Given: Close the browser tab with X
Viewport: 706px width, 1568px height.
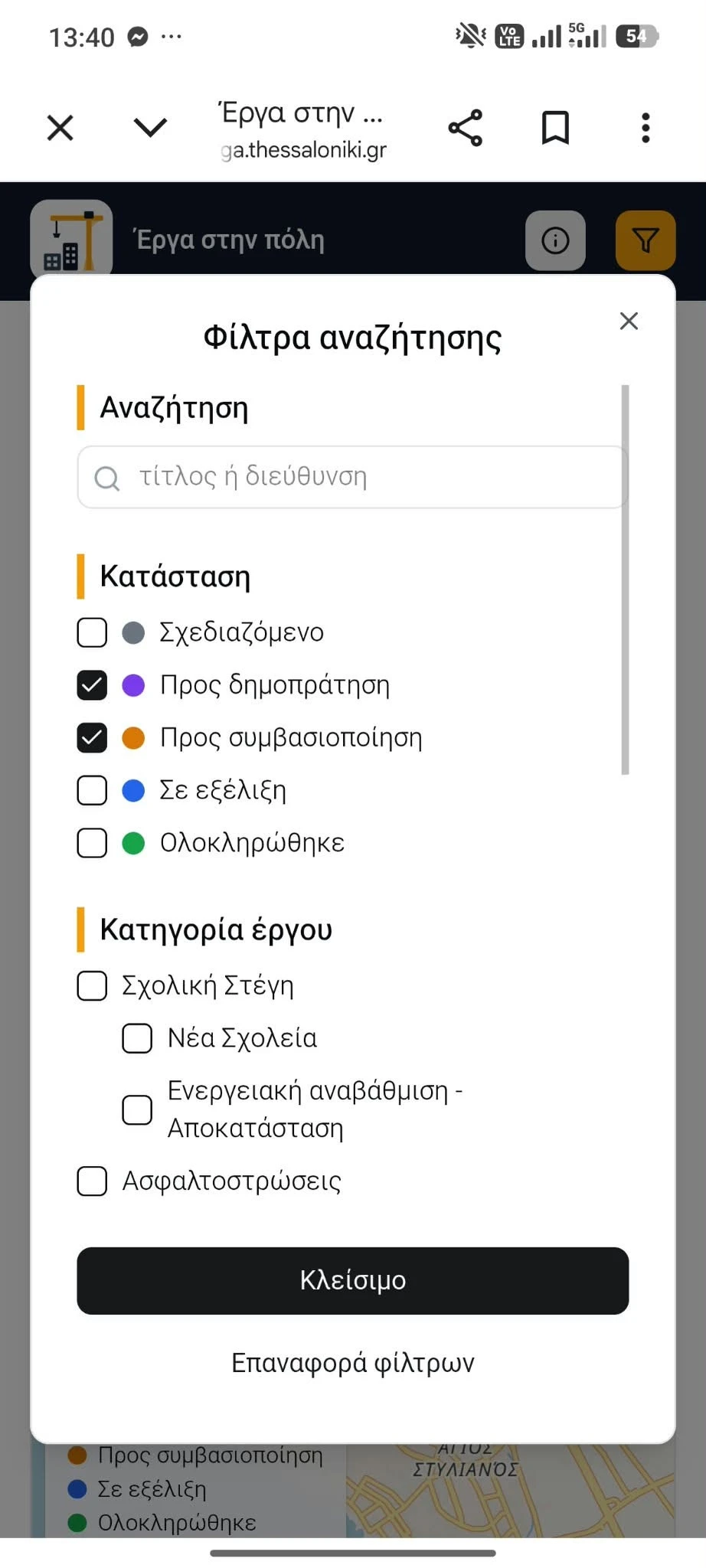Looking at the screenshot, I should (x=60, y=127).
